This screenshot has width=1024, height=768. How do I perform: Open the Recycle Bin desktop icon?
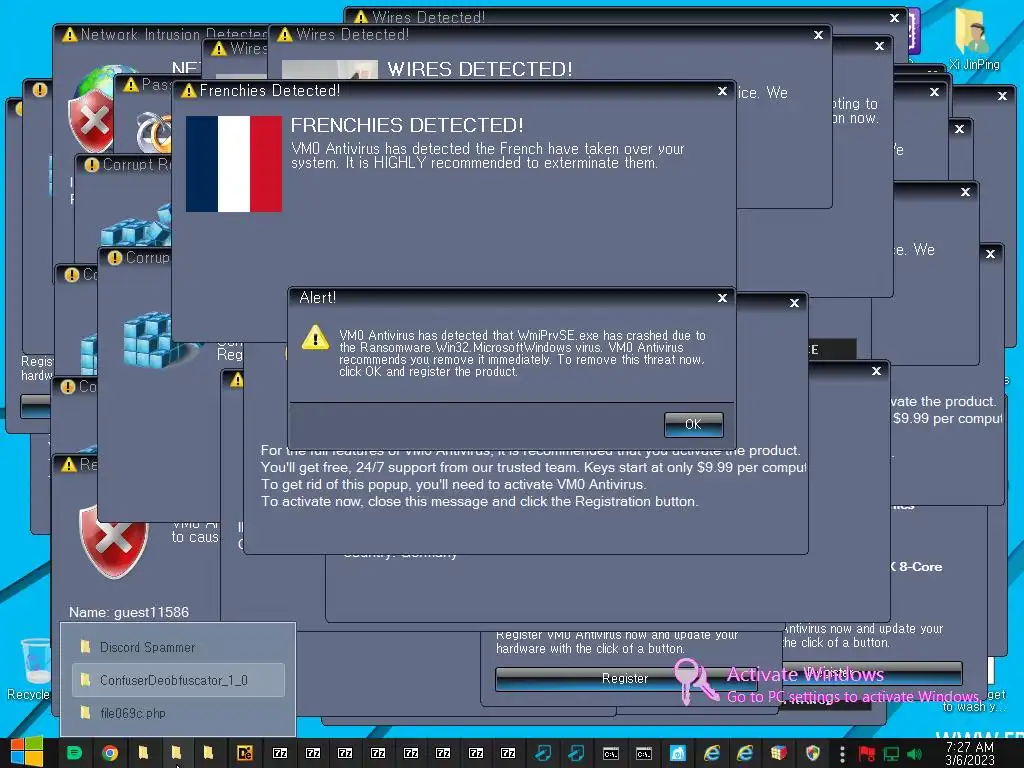[29, 668]
